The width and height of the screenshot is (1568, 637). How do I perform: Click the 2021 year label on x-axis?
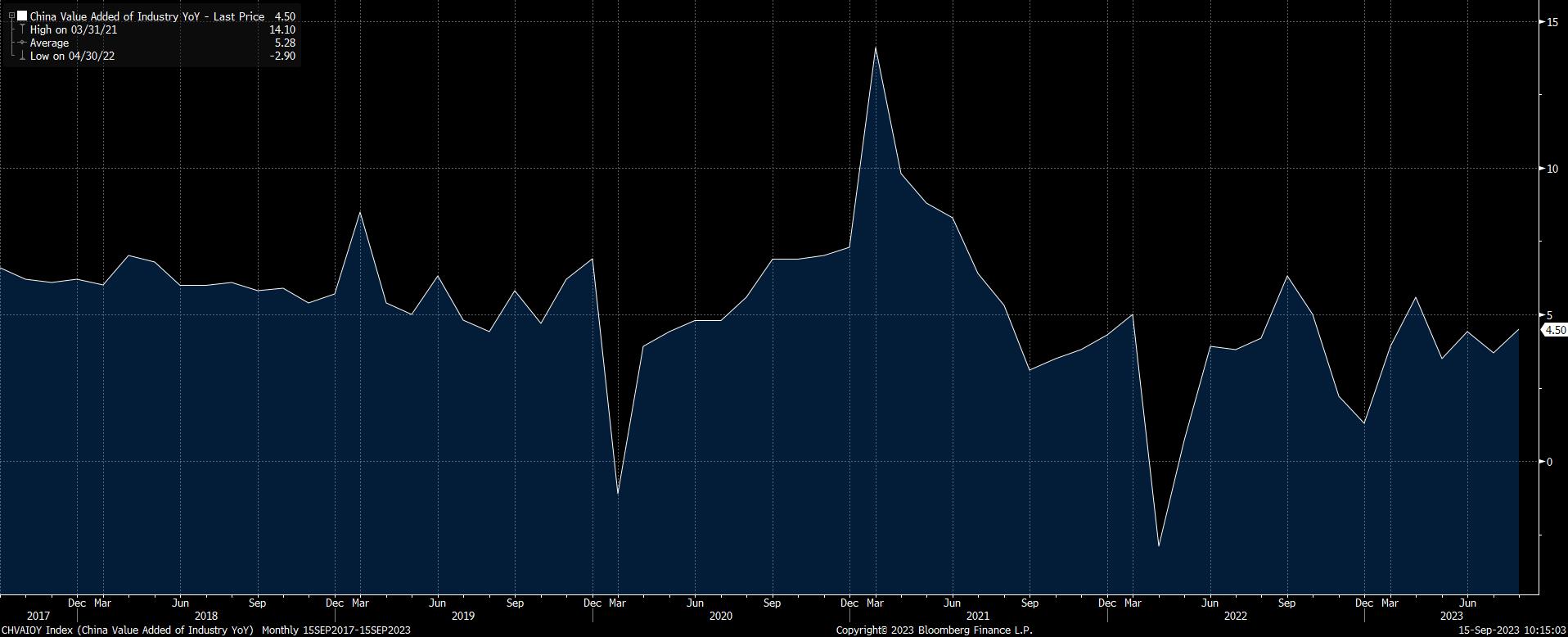tap(977, 616)
